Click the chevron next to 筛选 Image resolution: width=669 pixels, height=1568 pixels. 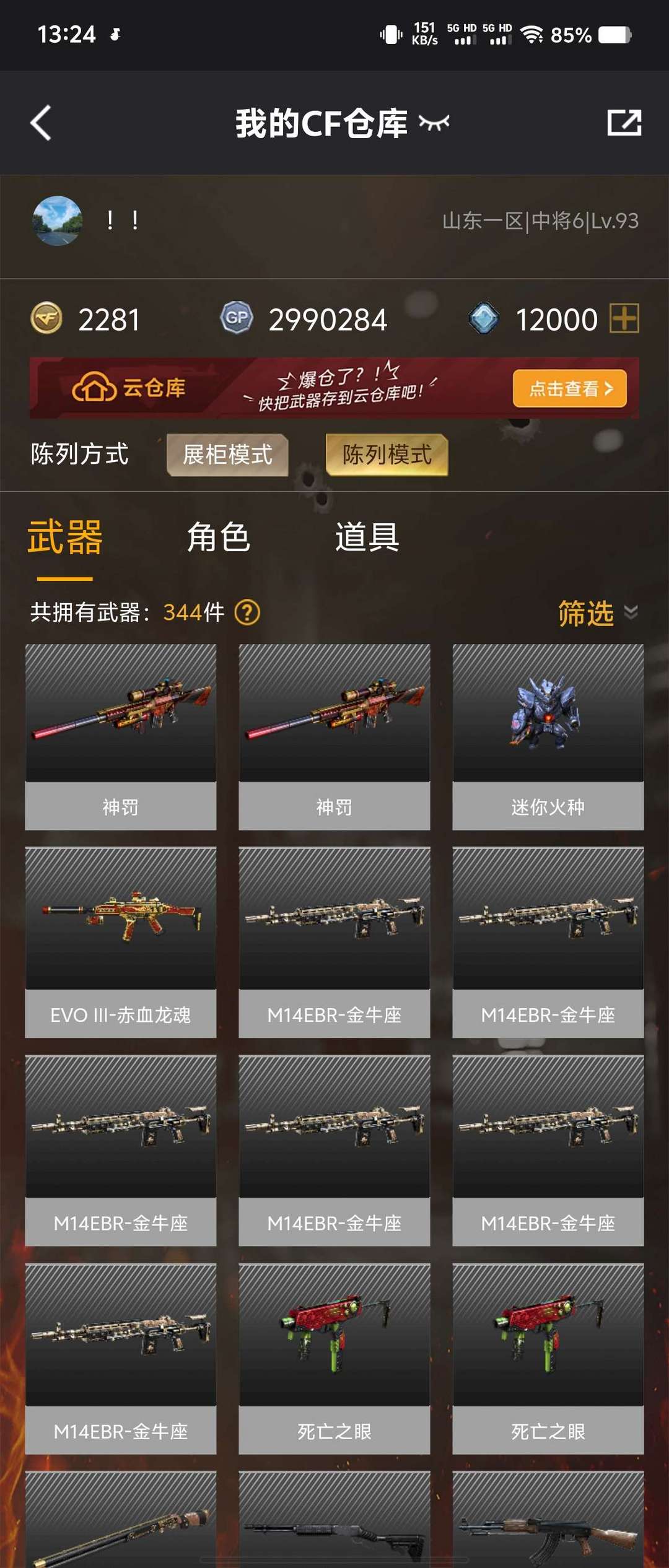pos(631,612)
